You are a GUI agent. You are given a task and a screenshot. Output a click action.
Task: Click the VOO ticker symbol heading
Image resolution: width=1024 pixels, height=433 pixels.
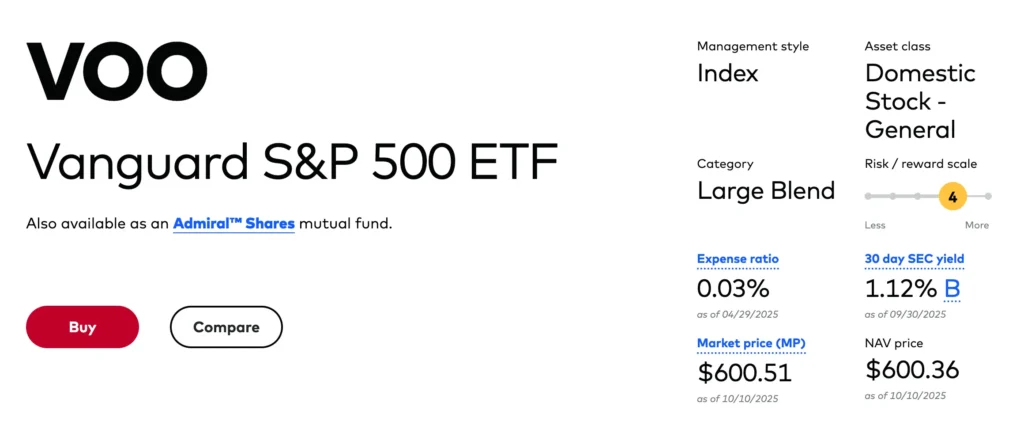[x=116, y=69]
